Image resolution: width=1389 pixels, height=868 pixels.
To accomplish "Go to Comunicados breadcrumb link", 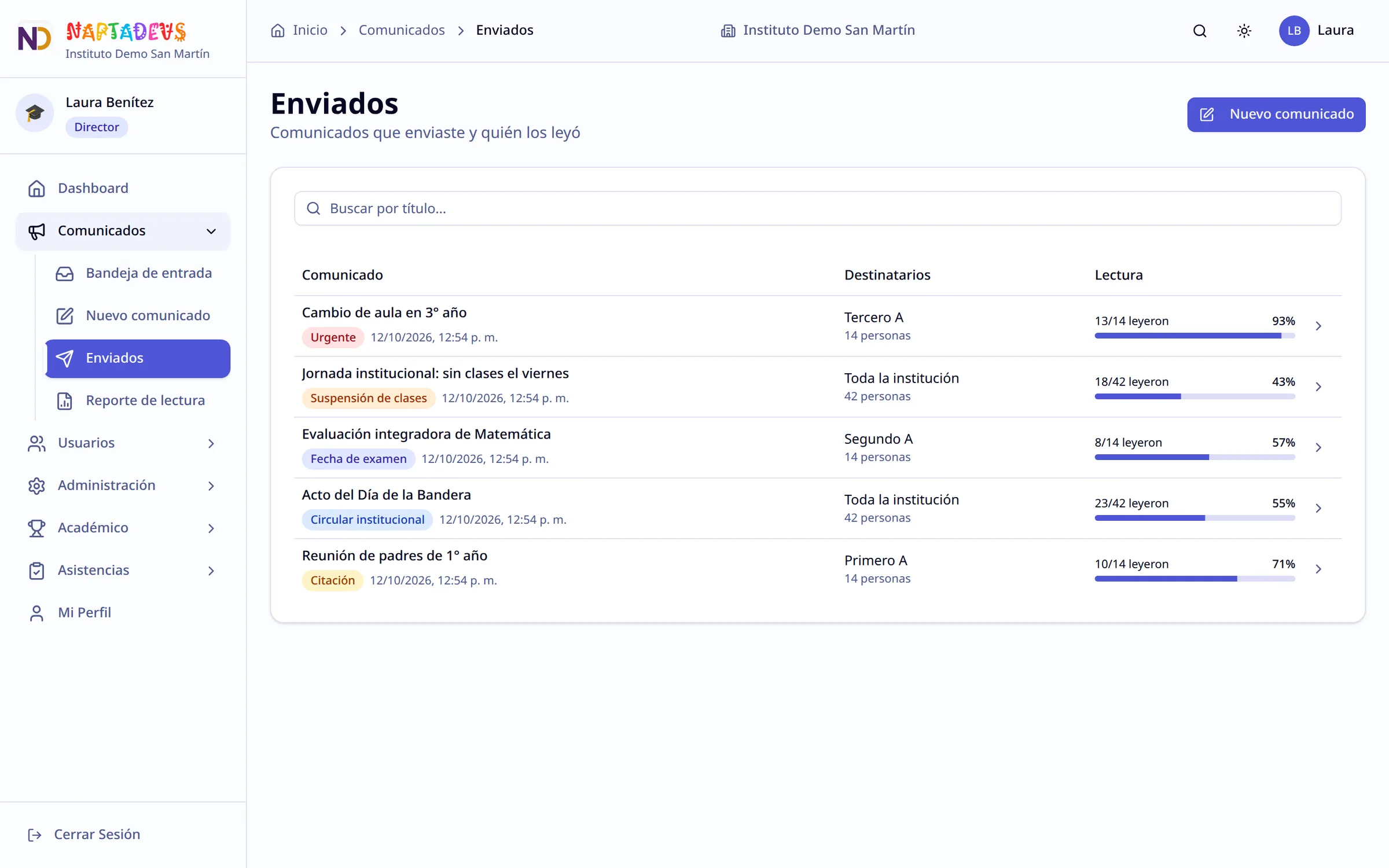I will click(402, 30).
